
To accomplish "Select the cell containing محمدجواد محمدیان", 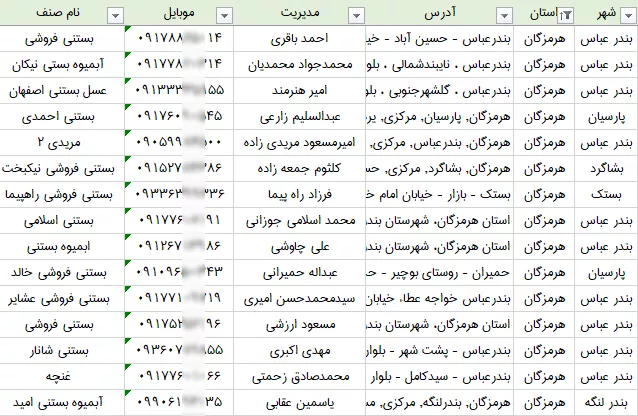I will (299, 64).
